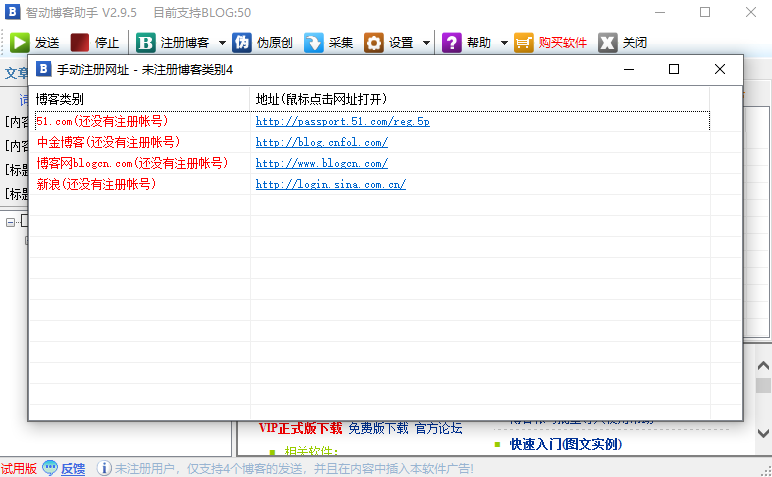
Task: Click the 购买软件 red label
Action: coord(563,43)
